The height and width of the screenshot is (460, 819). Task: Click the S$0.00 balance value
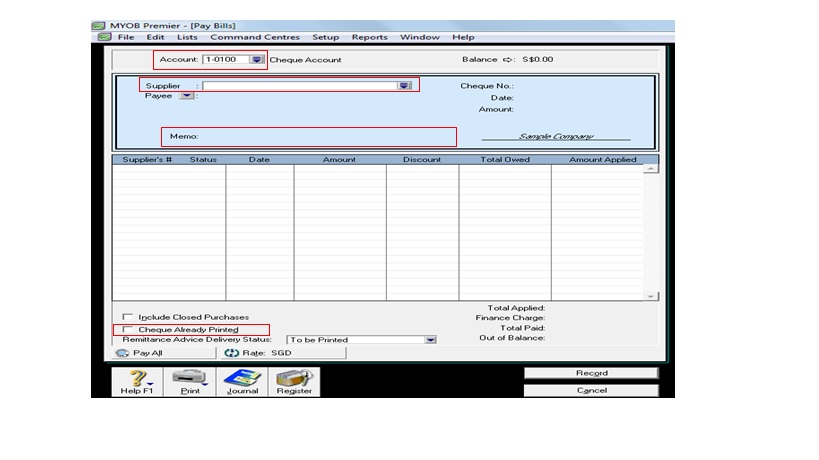pyautogui.click(x=537, y=60)
